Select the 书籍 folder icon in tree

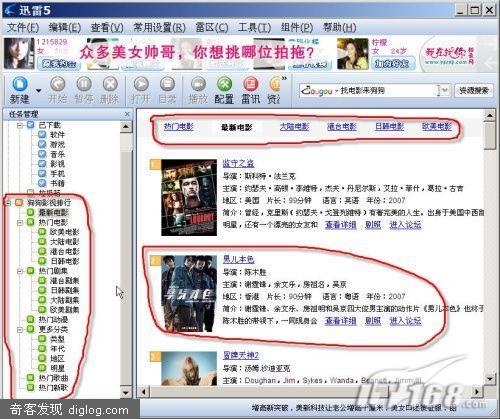42,183
